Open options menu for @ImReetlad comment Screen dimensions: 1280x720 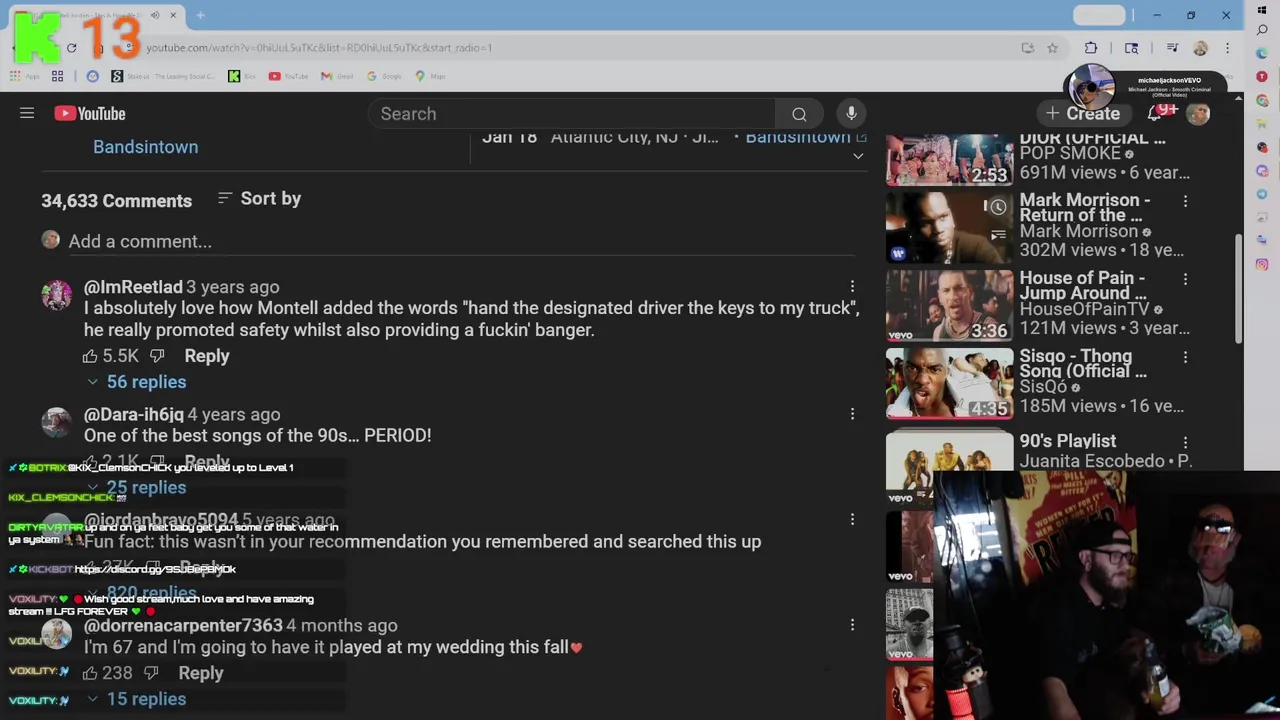[852, 288]
